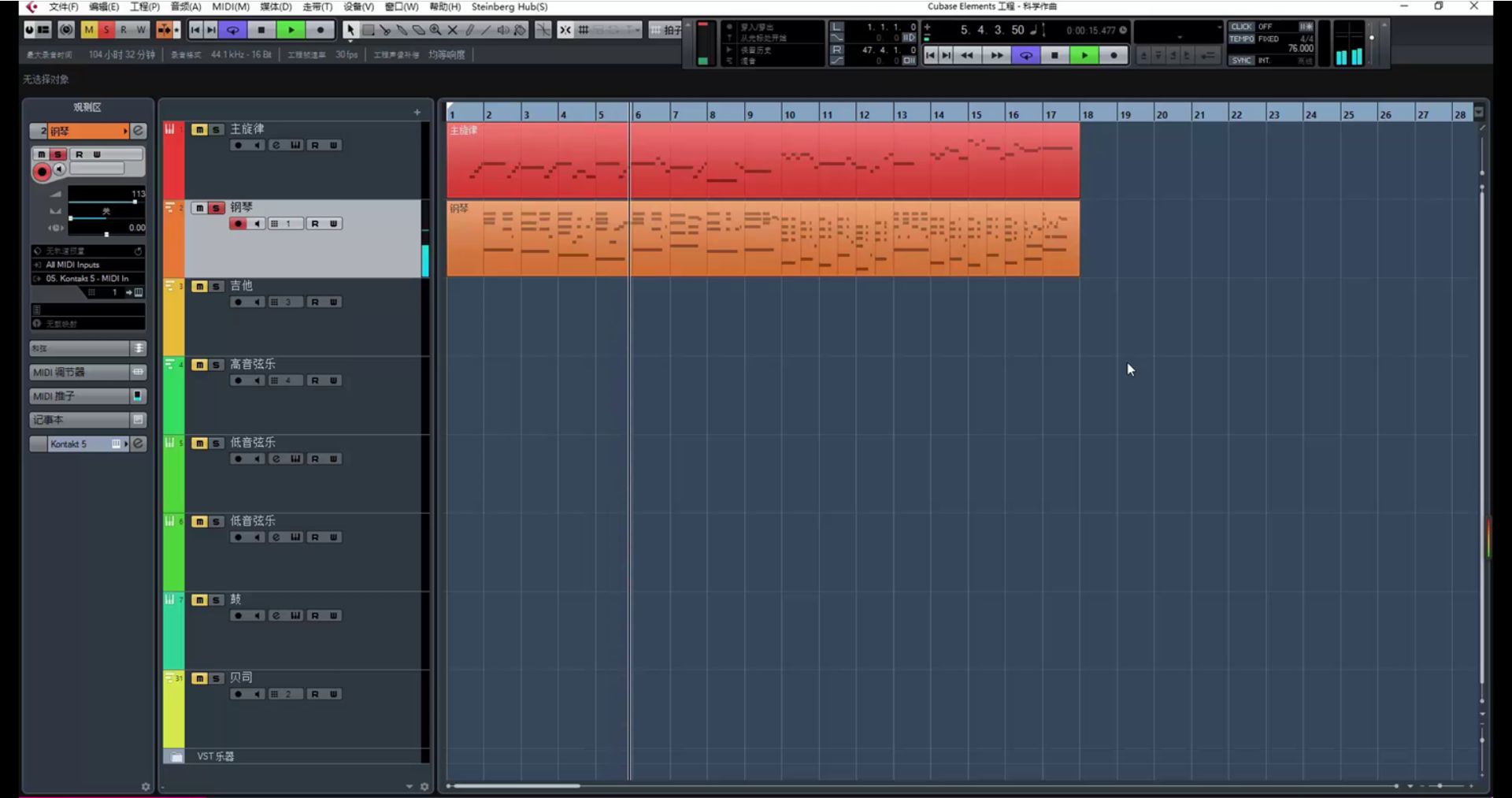Toggle global Mute state M in toolbar
This screenshot has width=1512, height=798.
pyautogui.click(x=89, y=30)
